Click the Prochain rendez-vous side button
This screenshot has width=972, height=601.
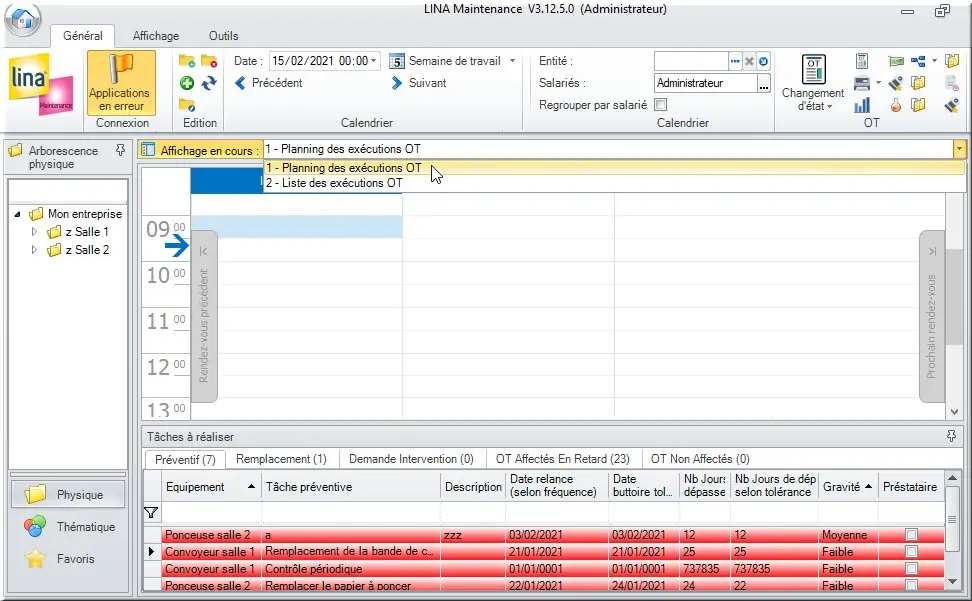pyautogui.click(x=932, y=317)
